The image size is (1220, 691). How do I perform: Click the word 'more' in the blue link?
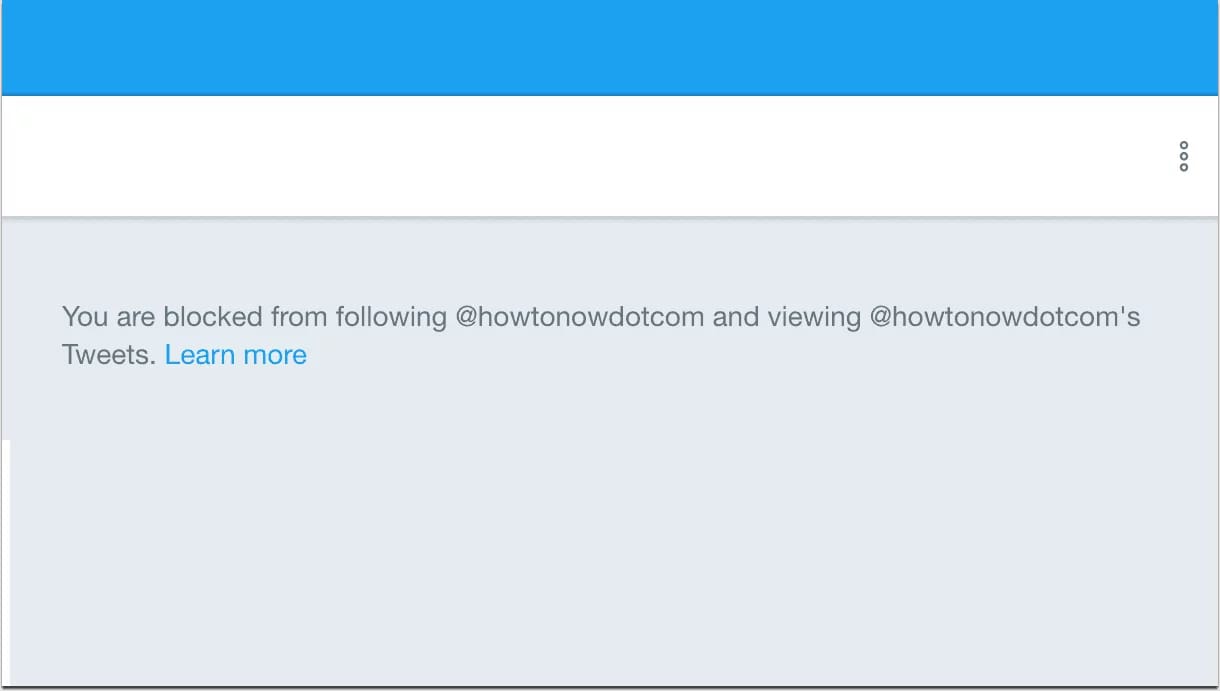pyautogui.click(x=273, y=355)
